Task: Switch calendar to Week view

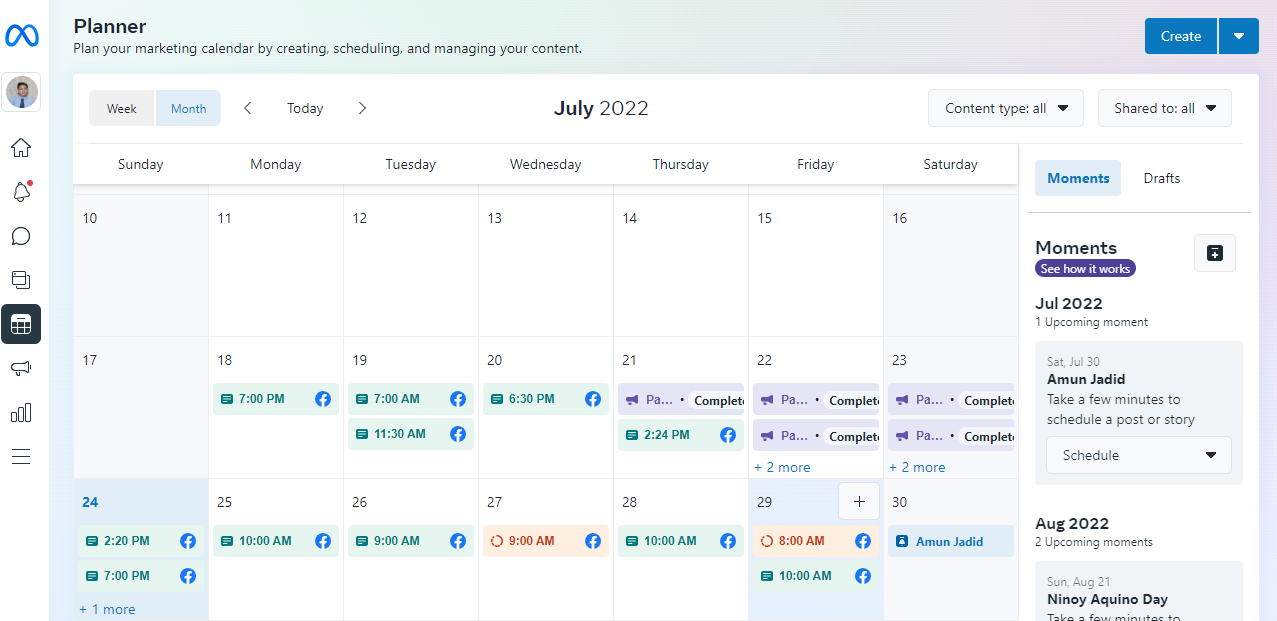Action: tap(122, 108)
